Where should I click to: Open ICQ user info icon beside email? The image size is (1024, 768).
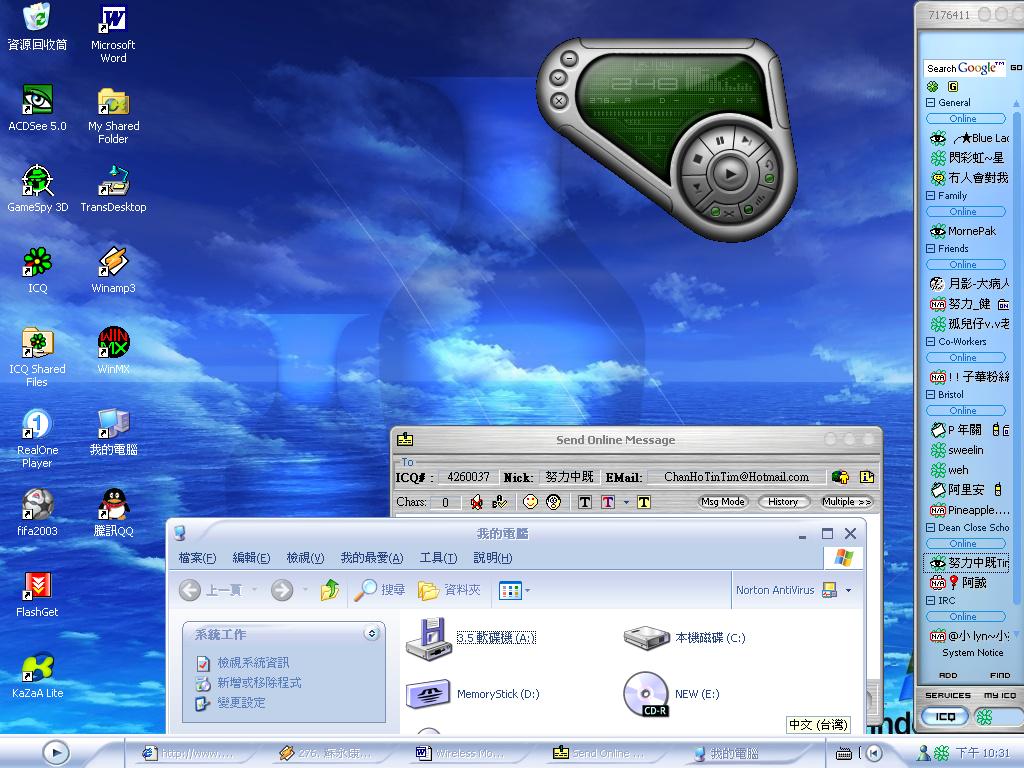(866, 477)
